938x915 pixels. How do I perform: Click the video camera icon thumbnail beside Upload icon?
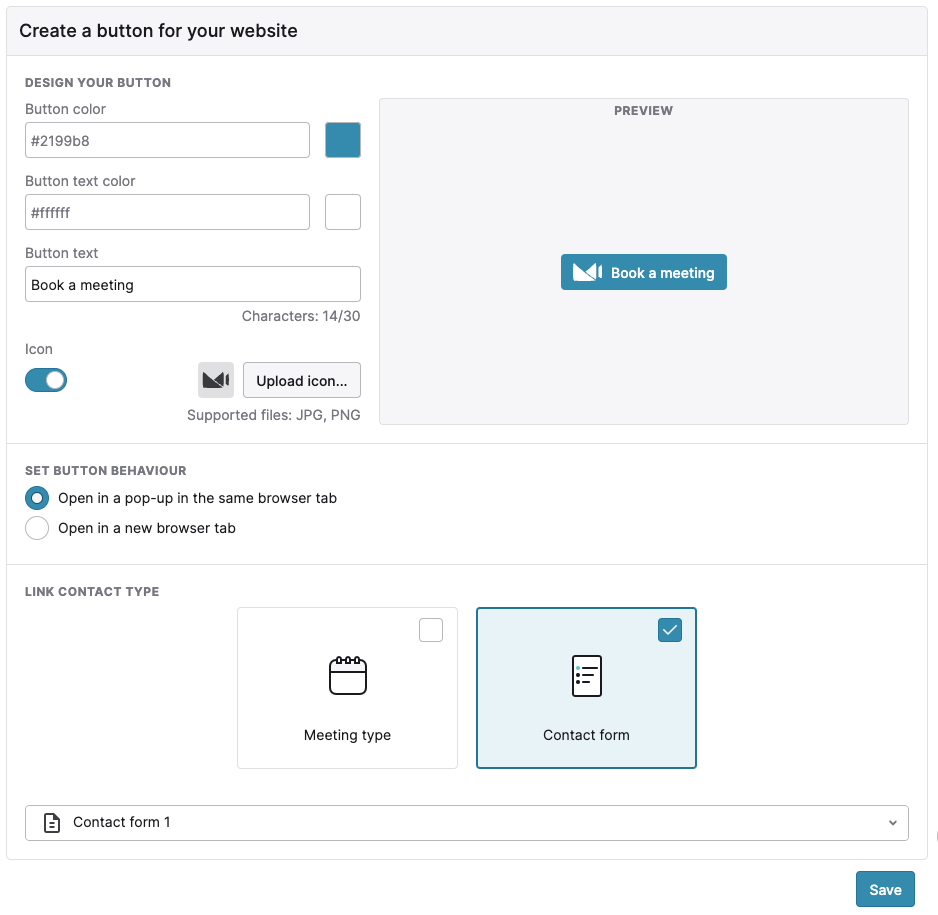click(x=216, y=380)
